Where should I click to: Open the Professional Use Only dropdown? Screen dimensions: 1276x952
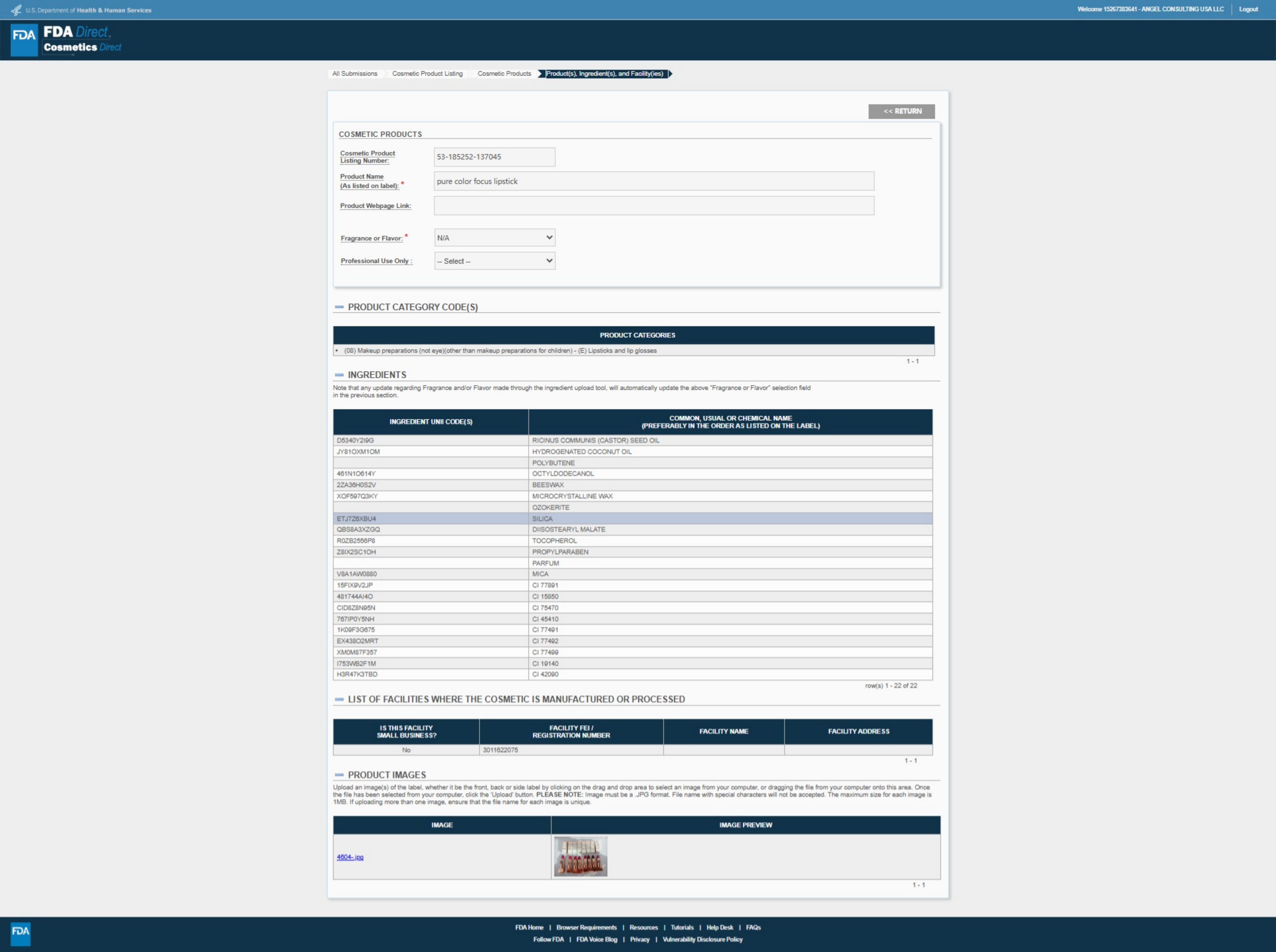[x=494, y=261]
